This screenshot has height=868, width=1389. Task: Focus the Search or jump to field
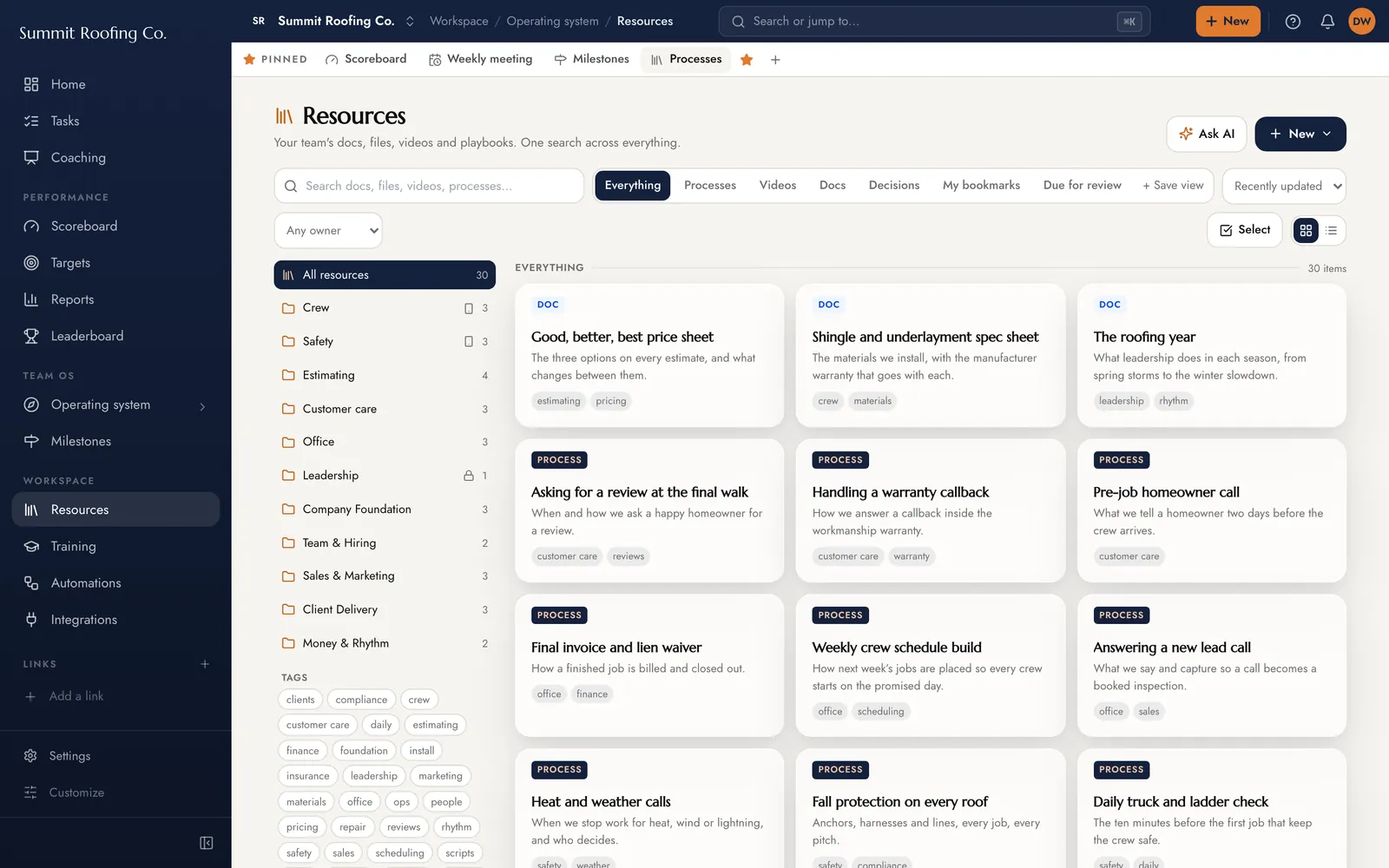(x=934, y=22)
